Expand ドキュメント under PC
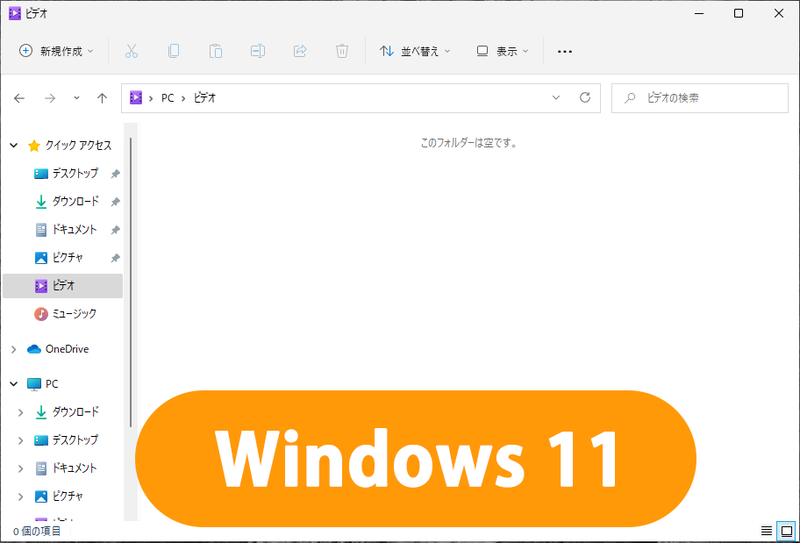Screen dimensions: 800x543 point(20,468)
